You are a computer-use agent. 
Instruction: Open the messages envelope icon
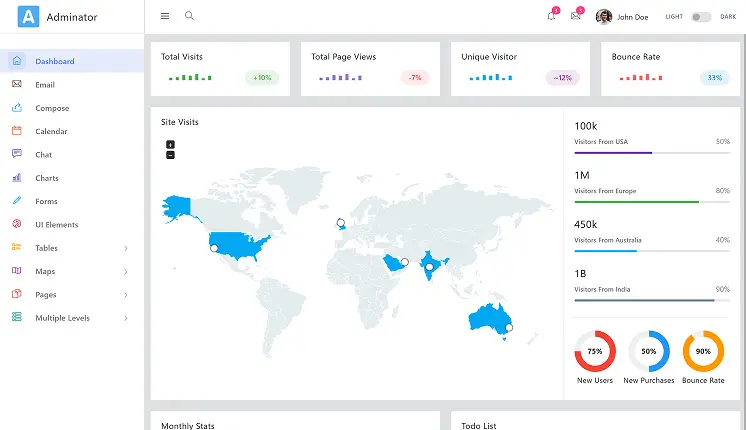(x=576, y=16)
